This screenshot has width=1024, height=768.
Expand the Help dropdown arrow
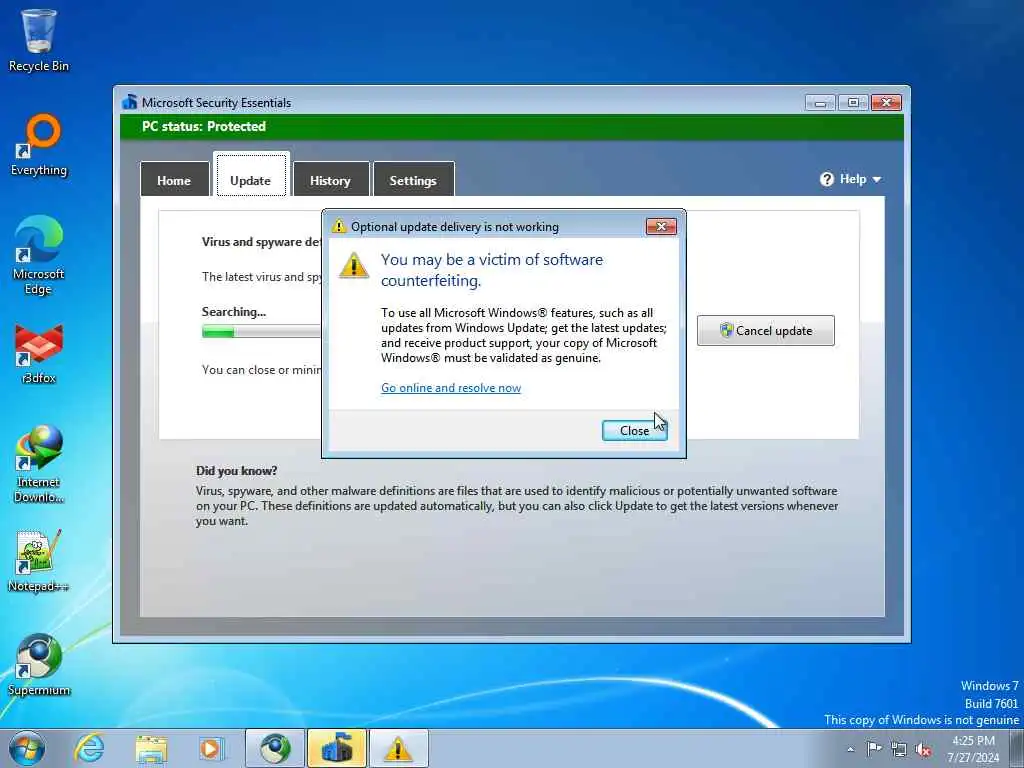(x=876, y=180)
